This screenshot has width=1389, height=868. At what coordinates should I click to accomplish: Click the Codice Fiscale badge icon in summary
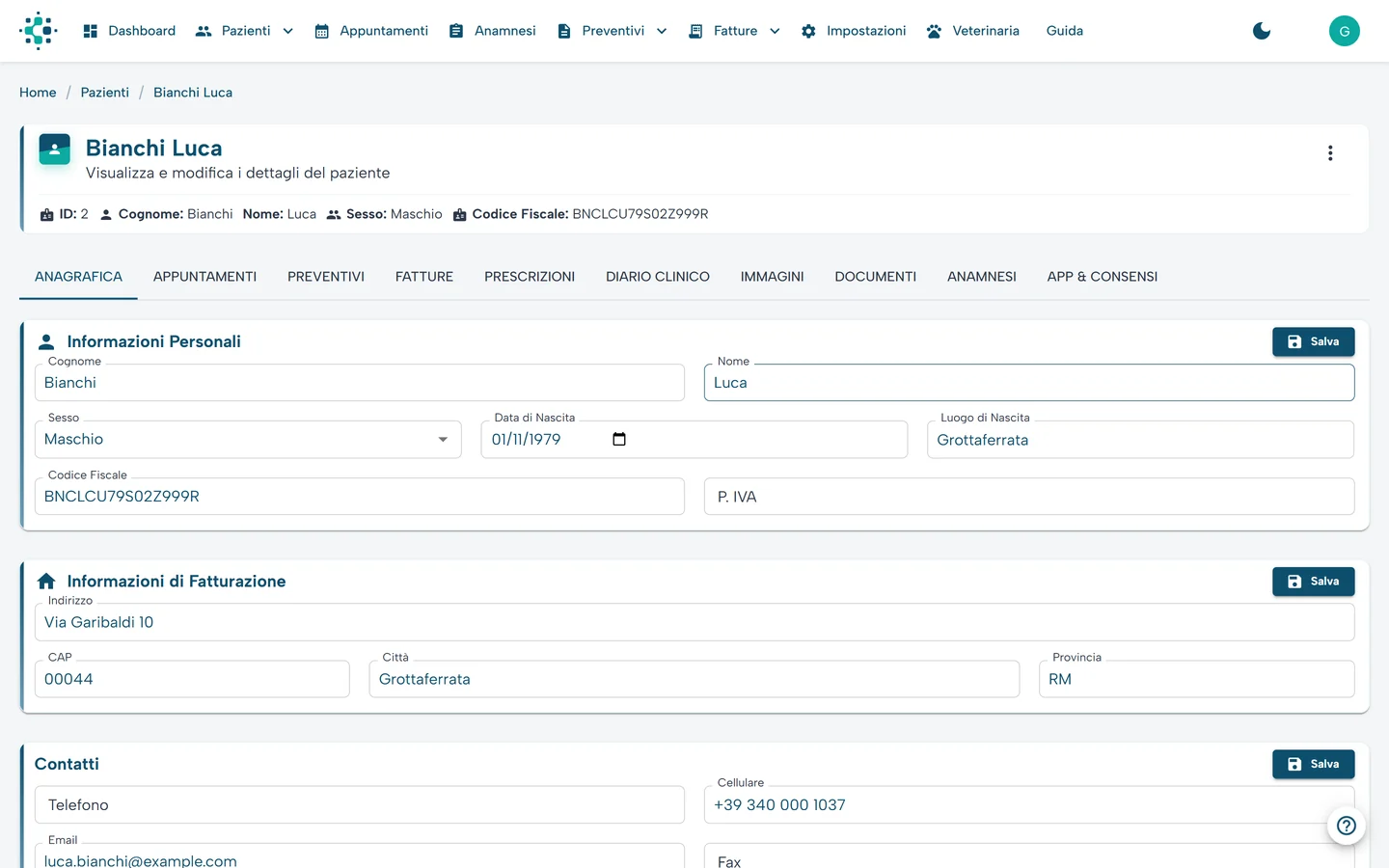(x=460, y=214)
